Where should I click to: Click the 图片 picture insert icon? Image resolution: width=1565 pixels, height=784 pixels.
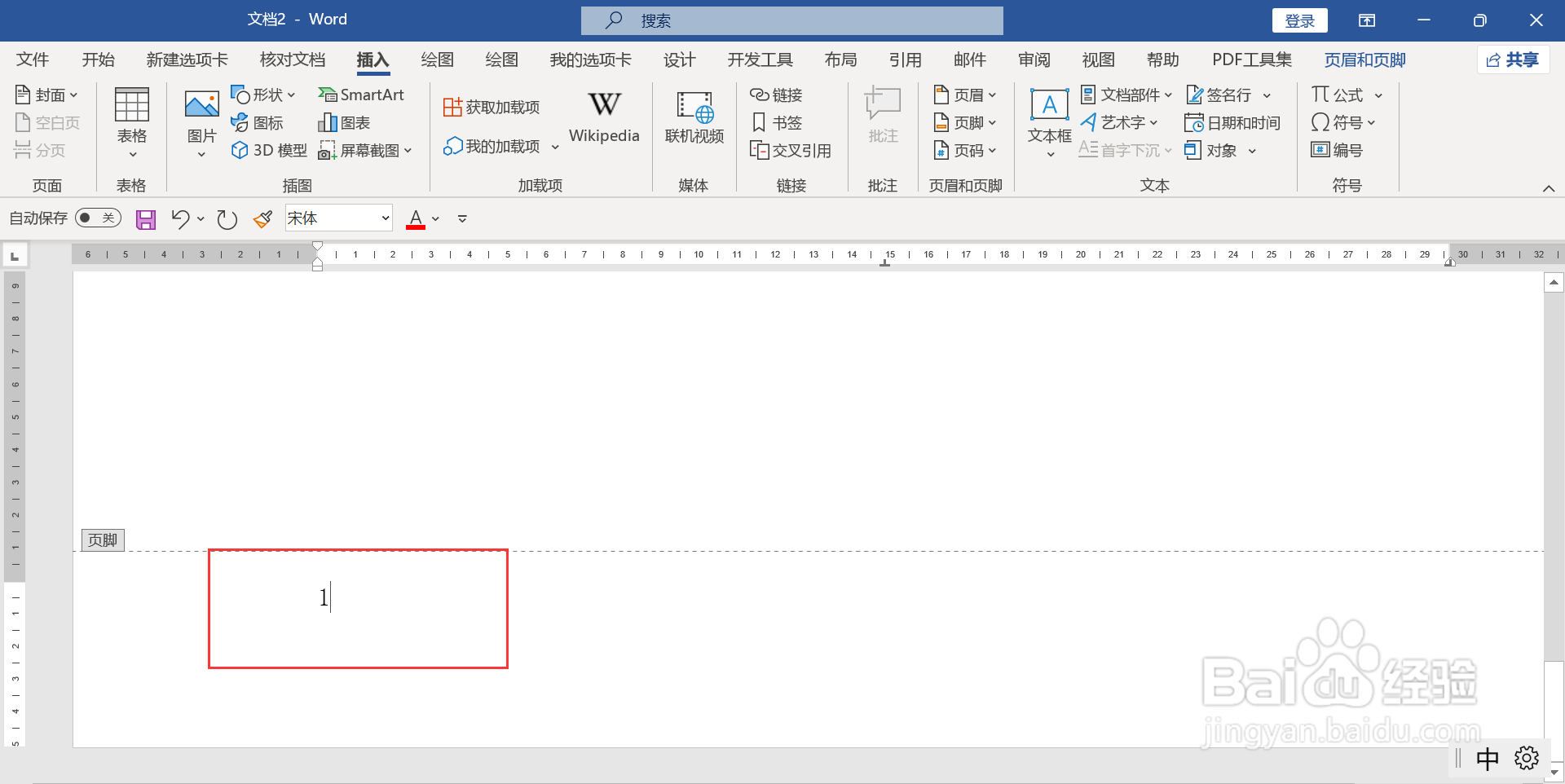[201, 122]
